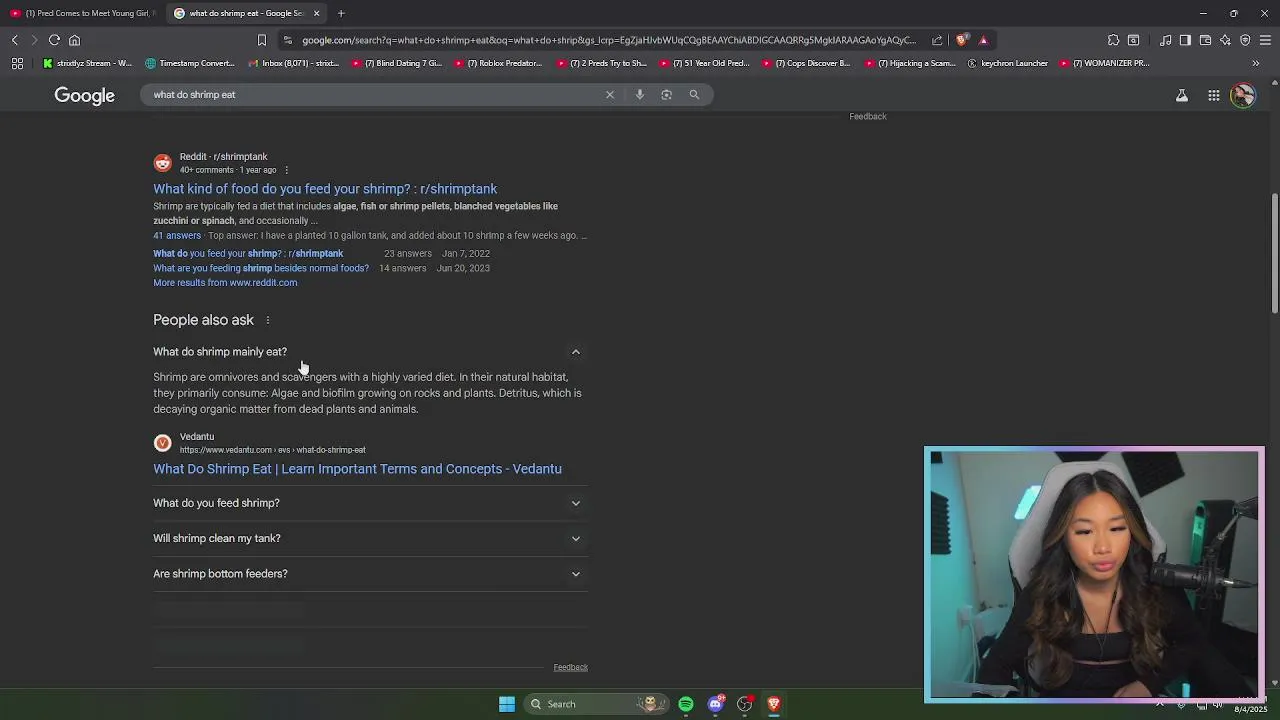Open the strixdlyz Stream bookmark
Viewport: 1280px width, 720px height.
87,63
